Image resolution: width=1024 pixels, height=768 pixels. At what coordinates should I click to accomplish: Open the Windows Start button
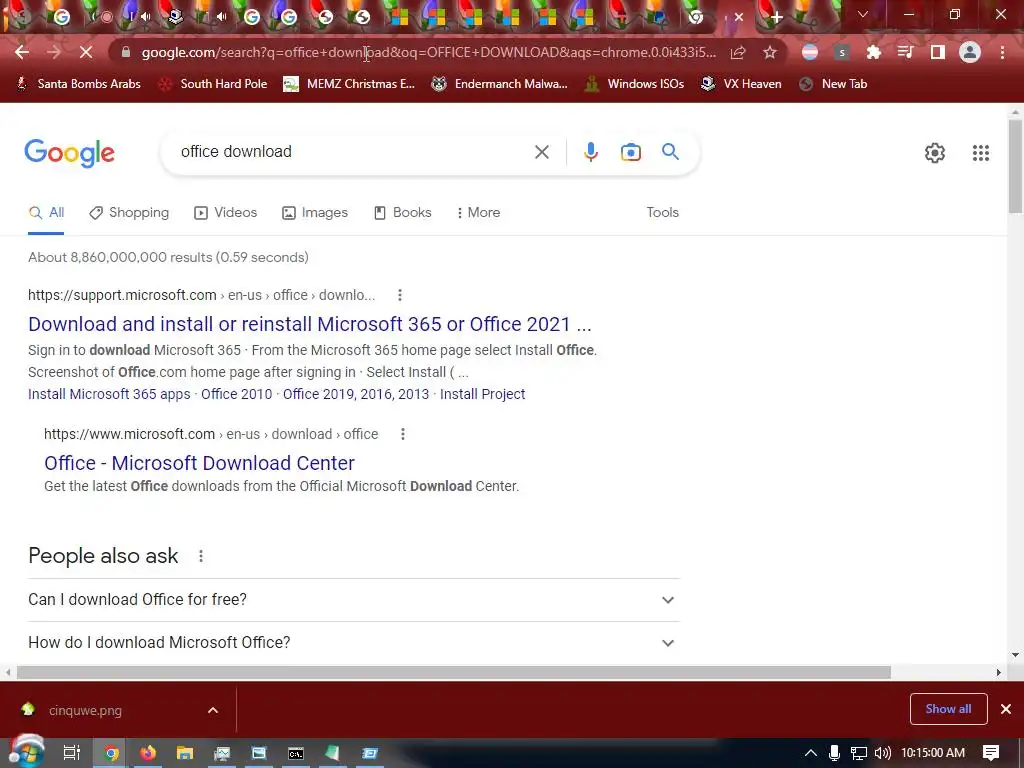(25, 753)
